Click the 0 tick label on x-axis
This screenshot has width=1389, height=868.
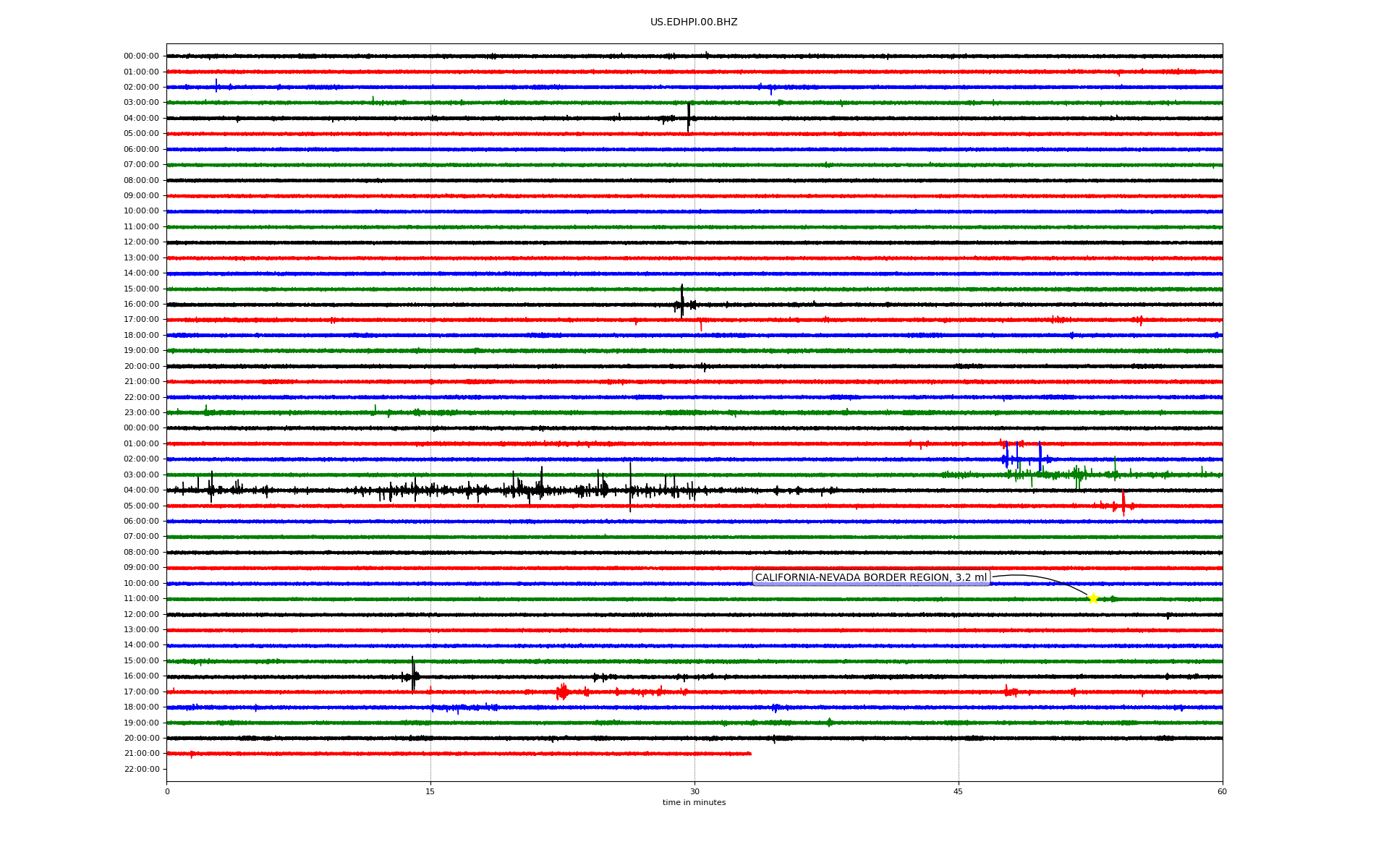click(167, 792)
